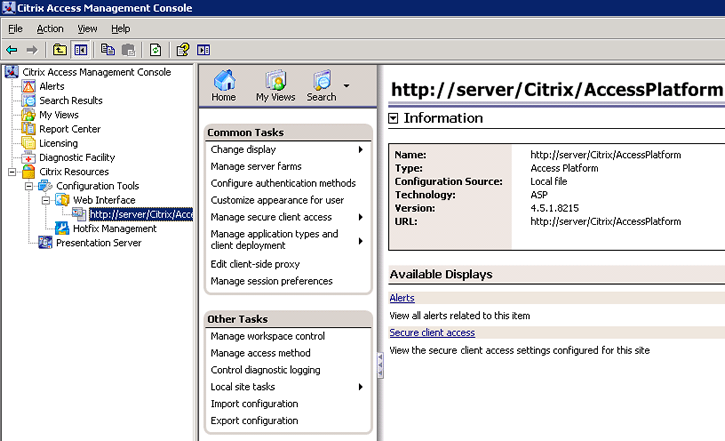Open Diagnostic Facility in the tree
Viewport: 725px width, 441px height.
coord(77,158)
